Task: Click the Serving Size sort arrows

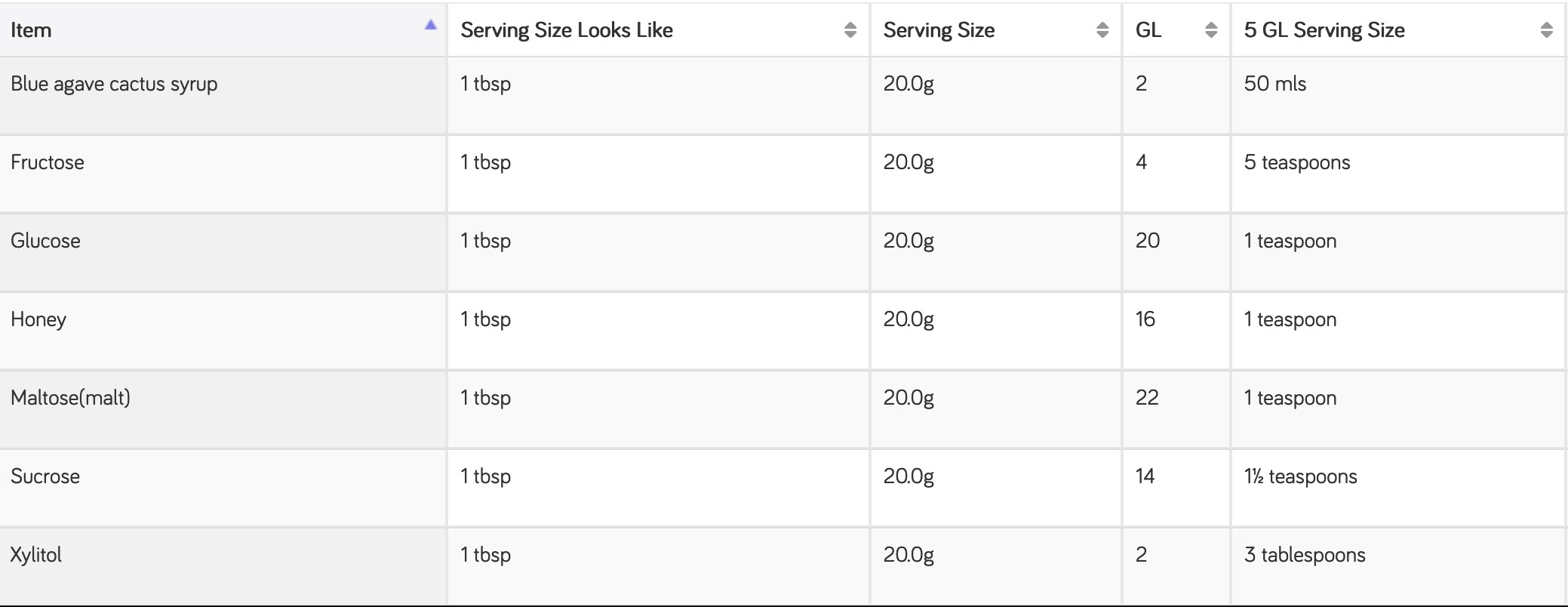Action: click(x=1102, y=30)
